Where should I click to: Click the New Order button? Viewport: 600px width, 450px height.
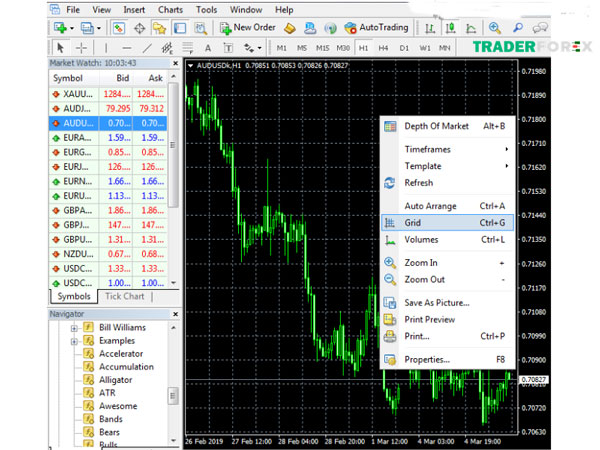[x=248, y=28]
